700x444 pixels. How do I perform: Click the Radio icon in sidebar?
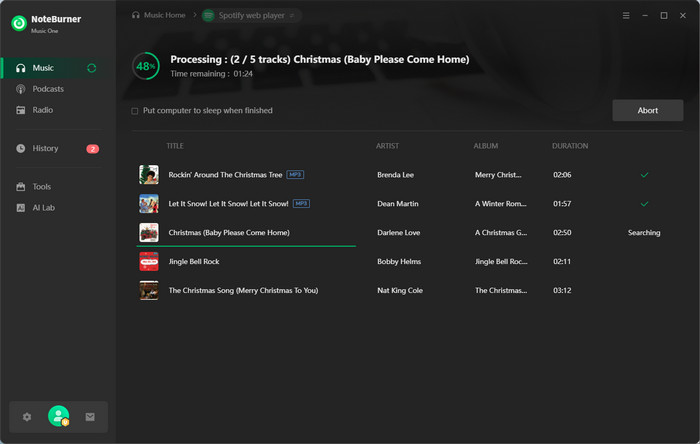pos(21,110)
